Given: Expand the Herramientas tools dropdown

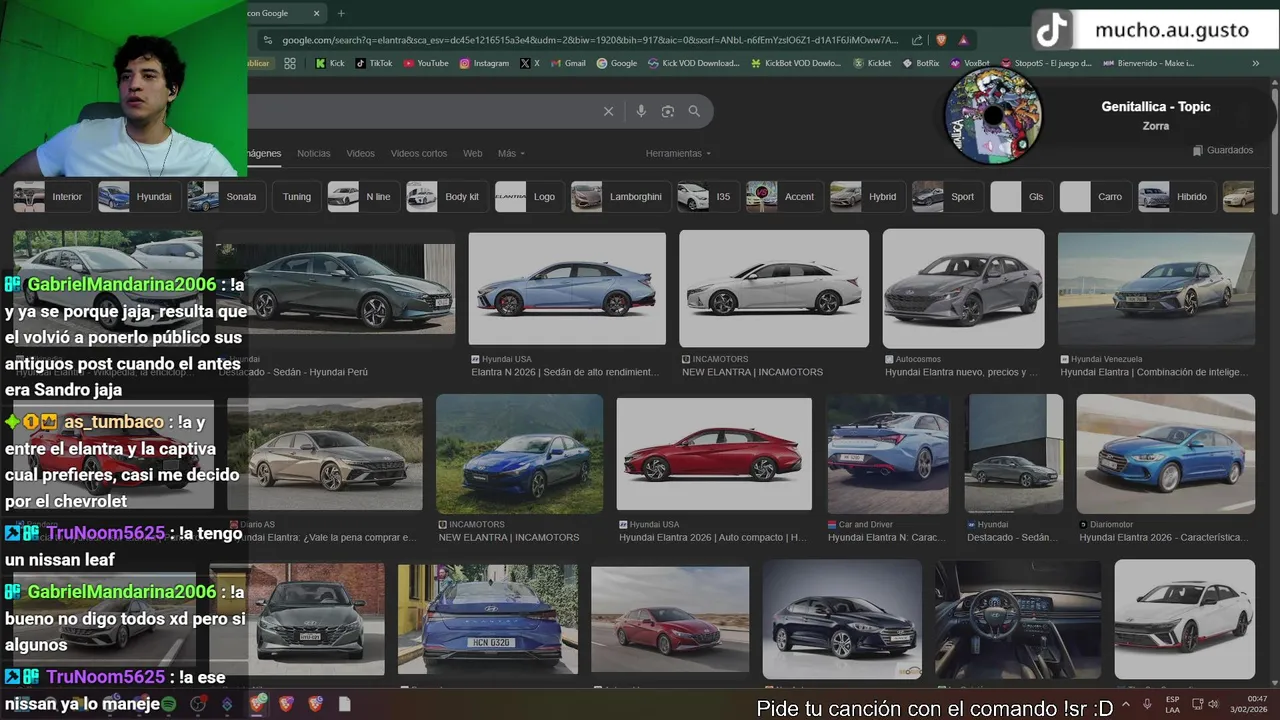Looking at the screenshot, I should (678, 153).
